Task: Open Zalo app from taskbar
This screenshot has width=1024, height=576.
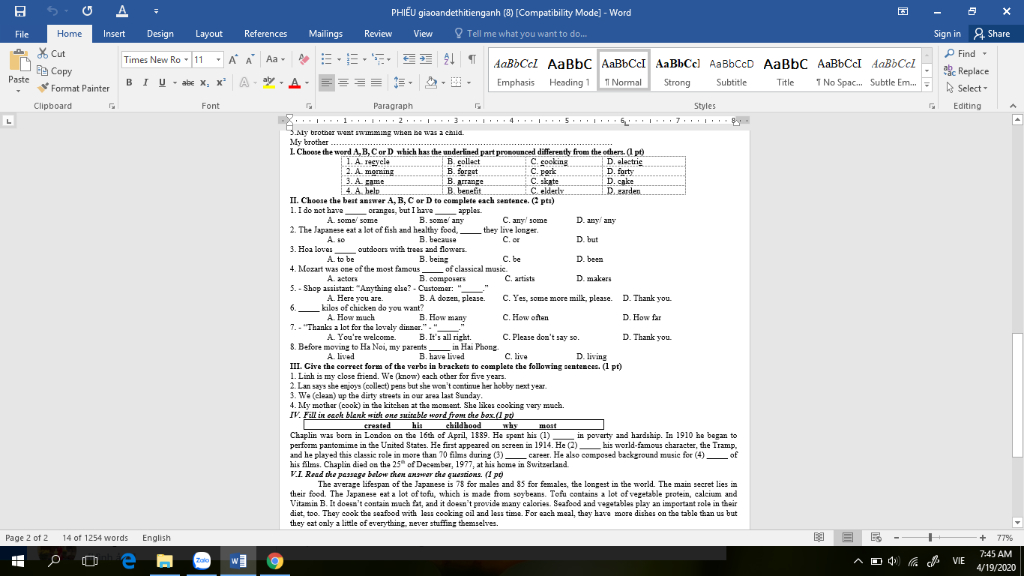Action: click(202, 561)
